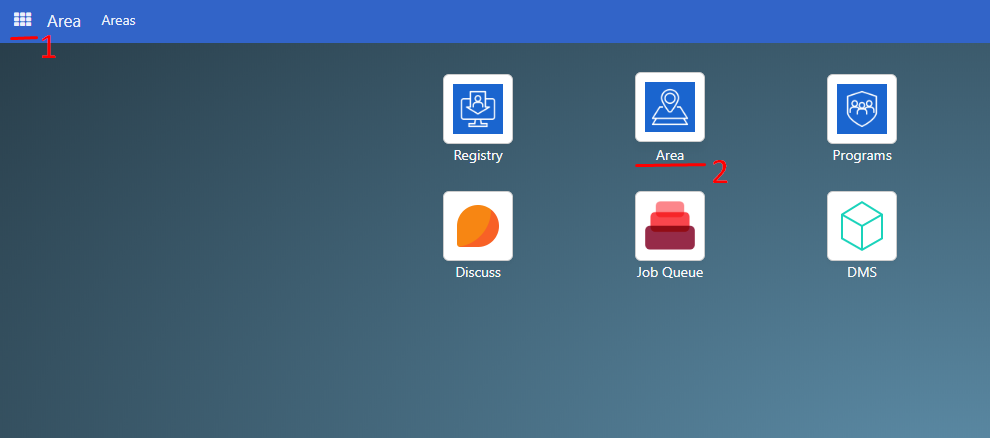
Task: Click the Registry text label
Action: 478,156
